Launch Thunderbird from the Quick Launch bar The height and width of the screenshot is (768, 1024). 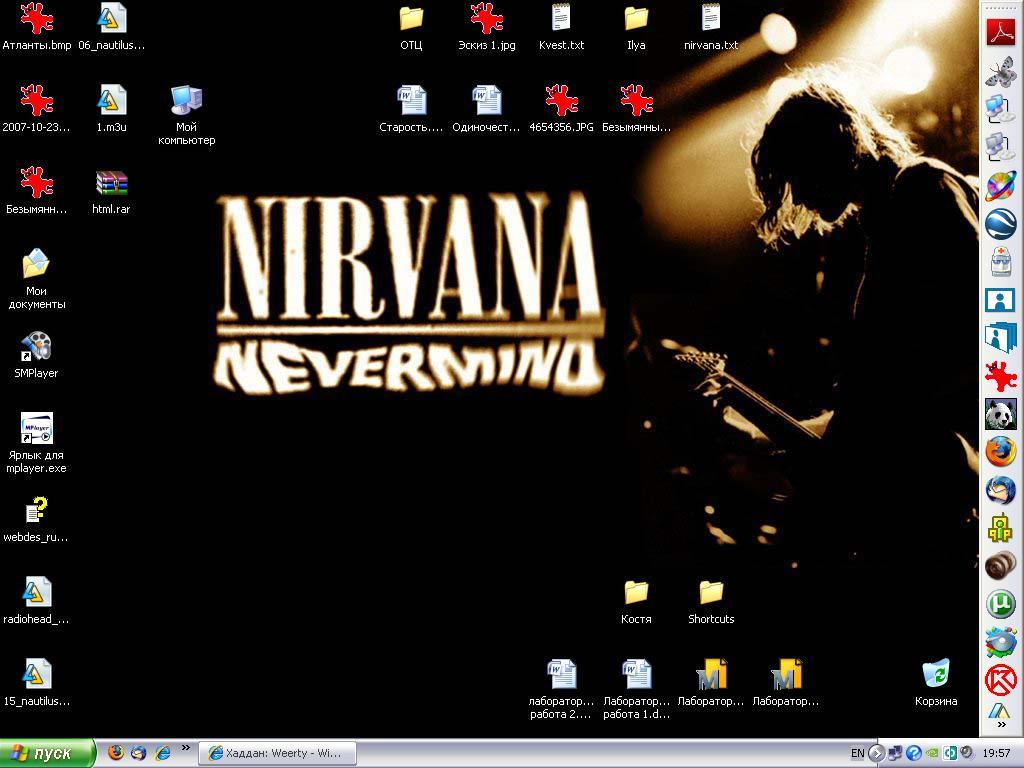(138, 753)
